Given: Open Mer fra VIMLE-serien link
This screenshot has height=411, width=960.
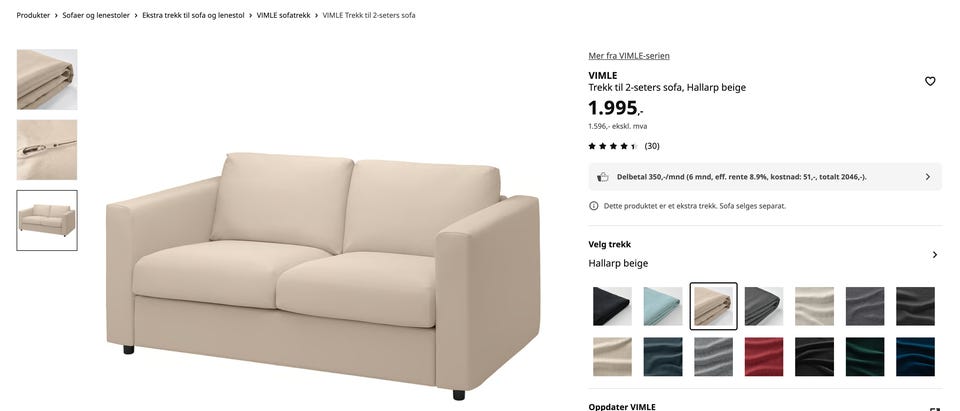Looking at the screenshot, I should click(629, 56).
